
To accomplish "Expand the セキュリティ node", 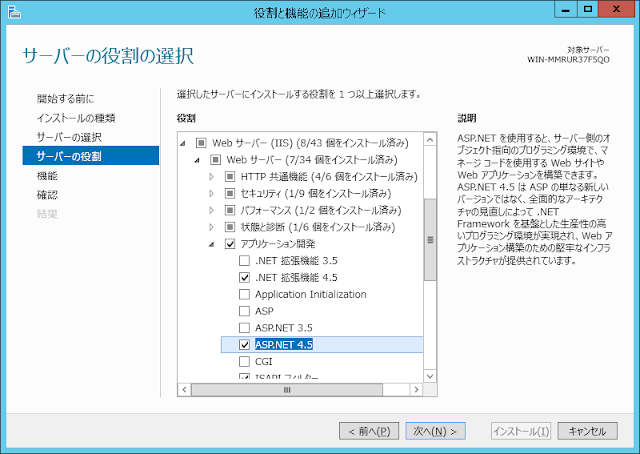I will coord(211,193).
